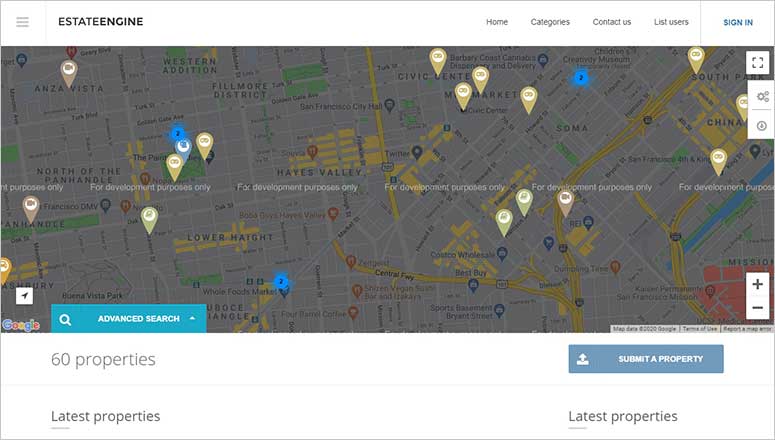775x440 pixels.
Task: Click the ESTATEENGINE logo
Action: [x=101, y=22]
